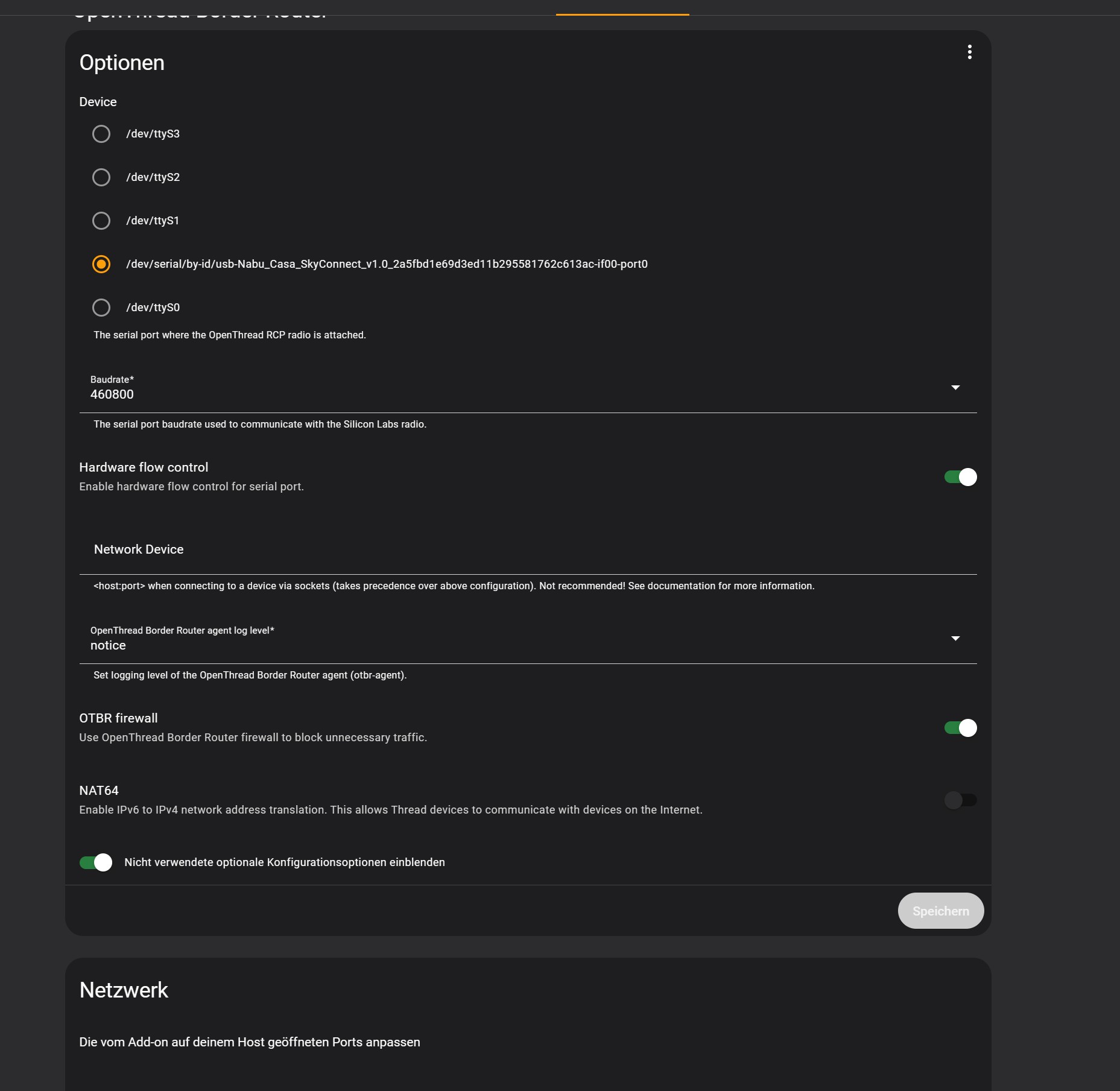The height and width of the screenshot is (1091, 1120).
Task: Click the Baudrate dropdown arrow icon
Action: click(x=955, y=387)
